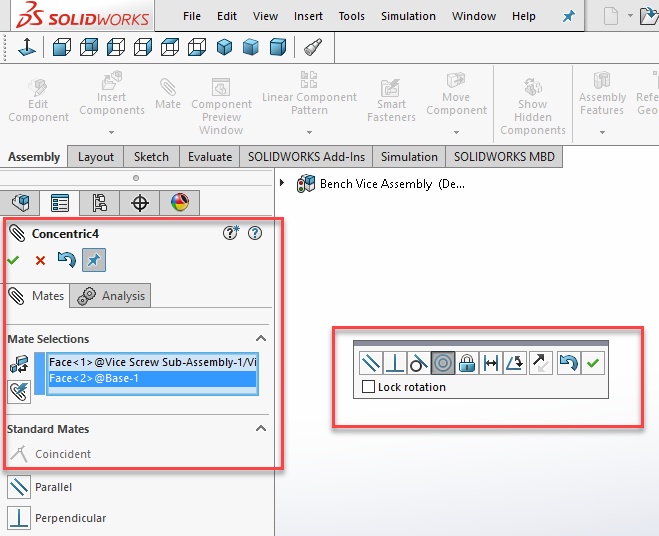This screenshot has height=536, width=659.
Task: Open Component Preview Window
Action: pos(221,106)
